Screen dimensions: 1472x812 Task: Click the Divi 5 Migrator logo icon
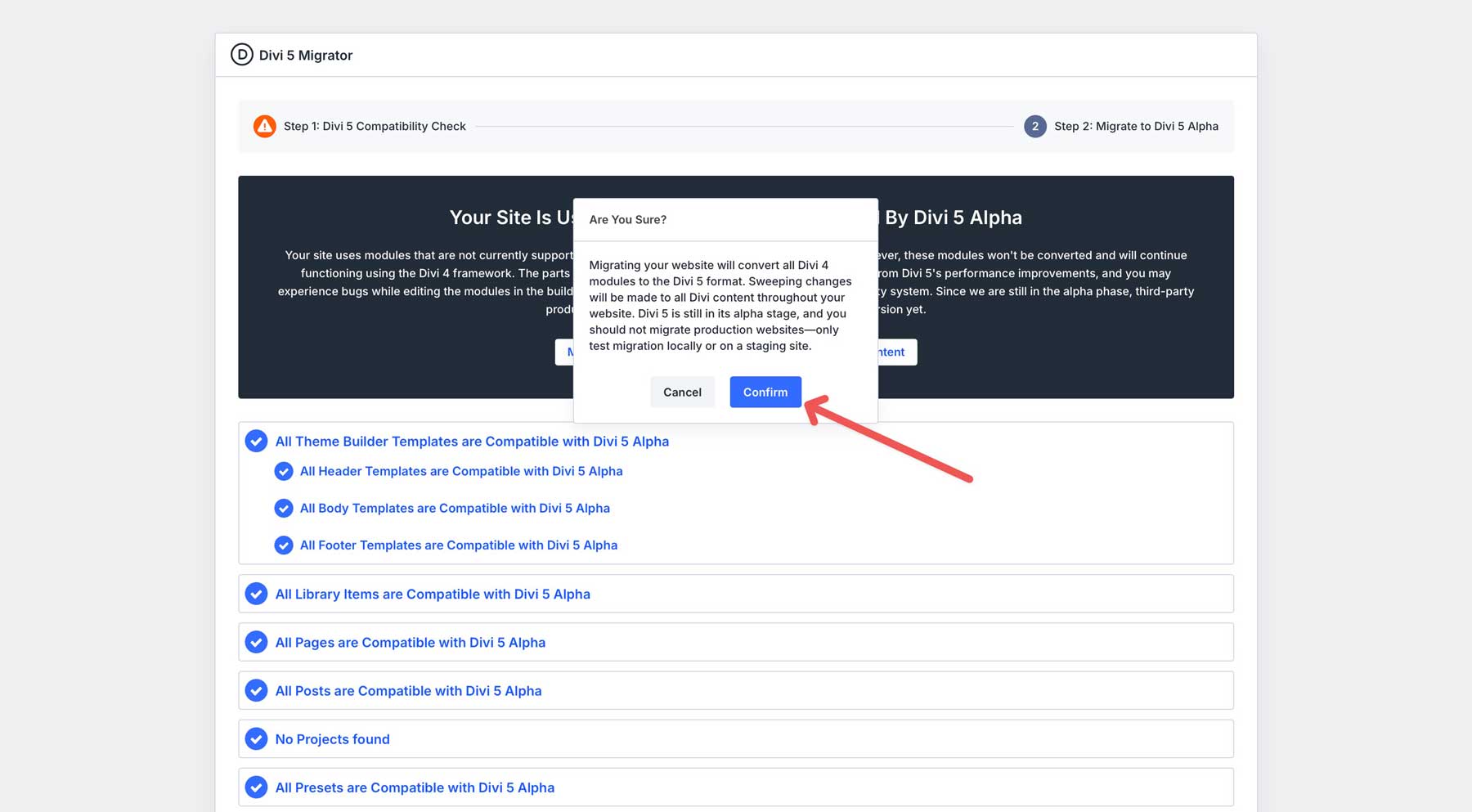[x=240, y=55]
